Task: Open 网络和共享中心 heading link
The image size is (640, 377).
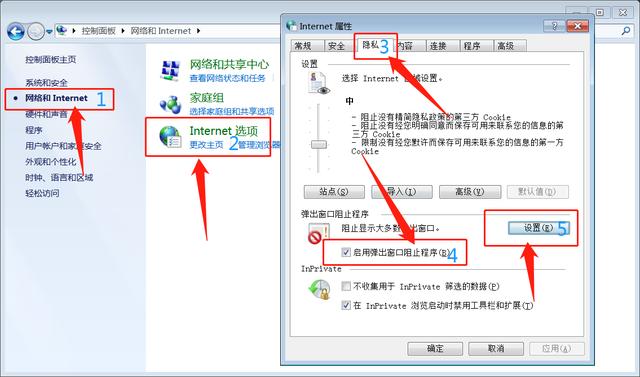Action: (x=229, y=64)
